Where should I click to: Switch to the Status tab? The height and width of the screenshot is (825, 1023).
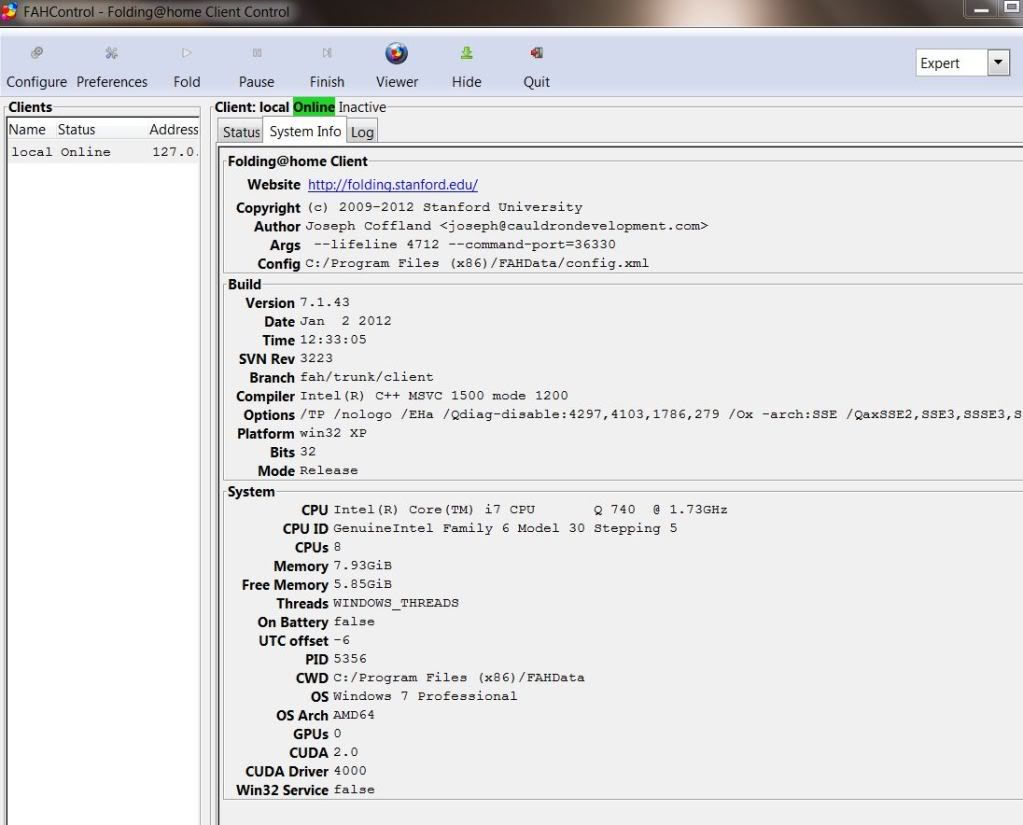[241, 132]
